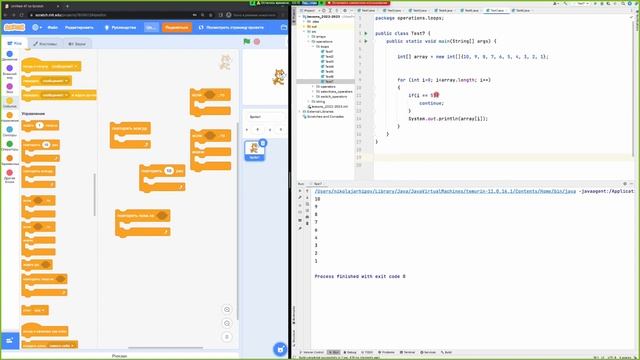Screen dimensions: 640x360
Task: Select the Другие блоки category circle
Action: point(9,173)
